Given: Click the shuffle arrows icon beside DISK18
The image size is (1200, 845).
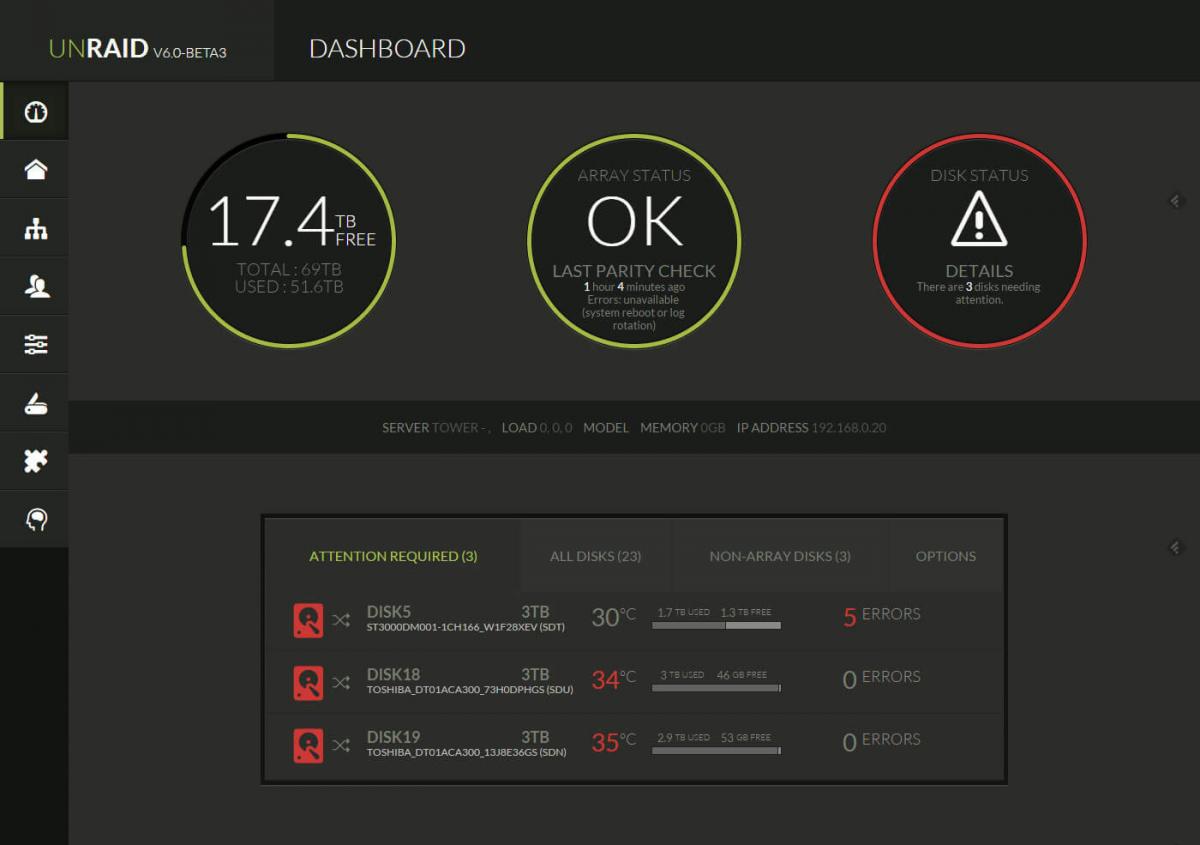Looking at the screenshot, I should point(341,683).
